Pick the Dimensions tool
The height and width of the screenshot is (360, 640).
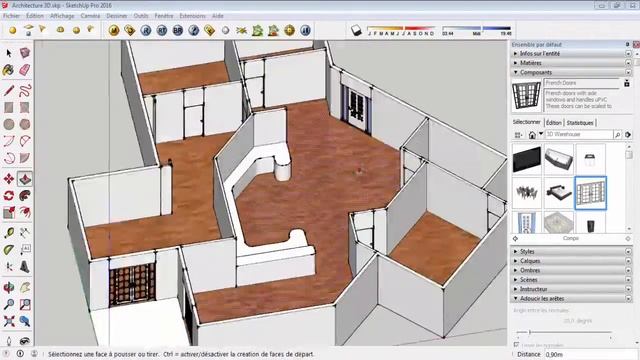click(25, 233)
